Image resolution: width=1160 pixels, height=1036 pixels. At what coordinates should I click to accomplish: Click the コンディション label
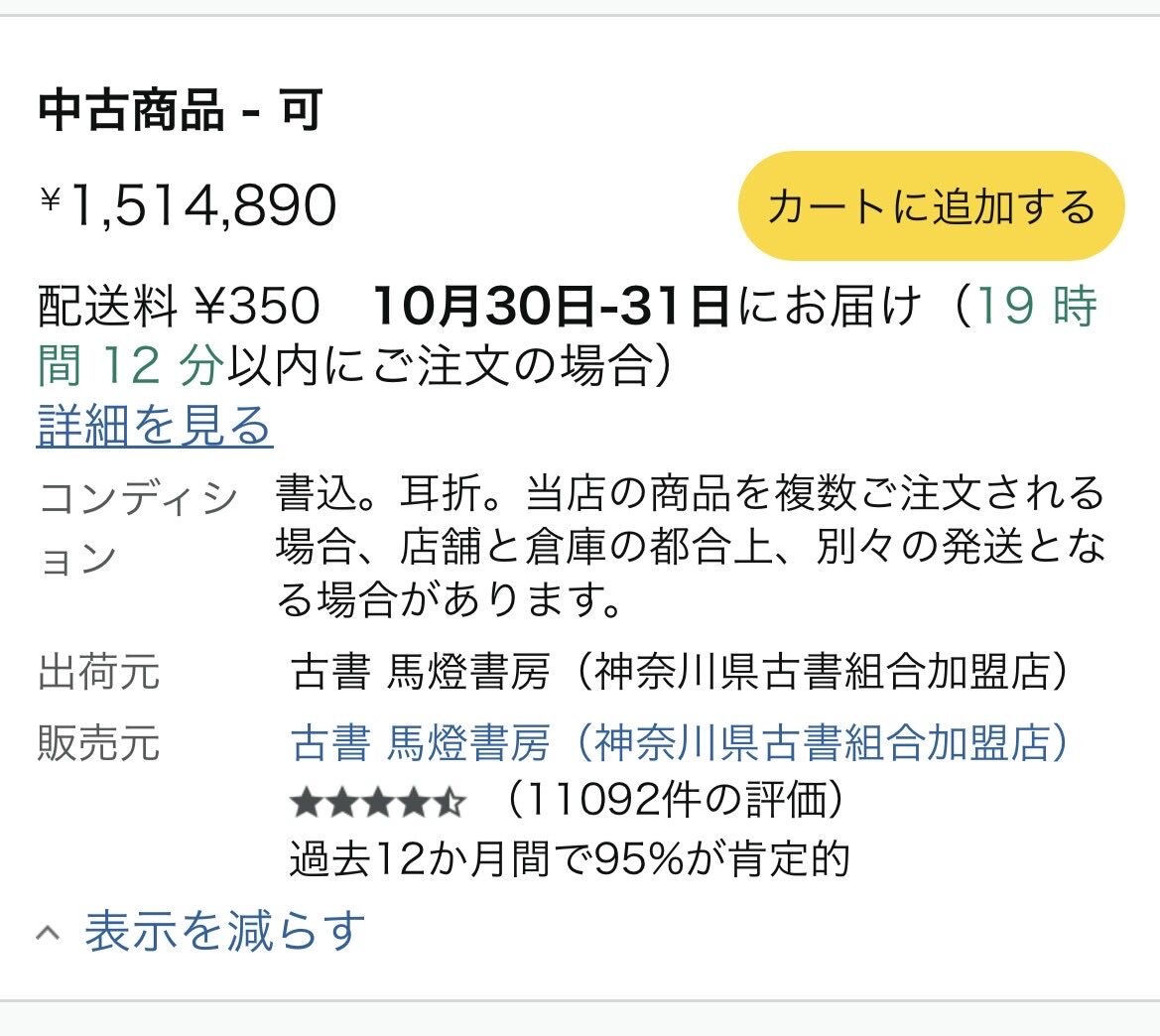point(137,527)
